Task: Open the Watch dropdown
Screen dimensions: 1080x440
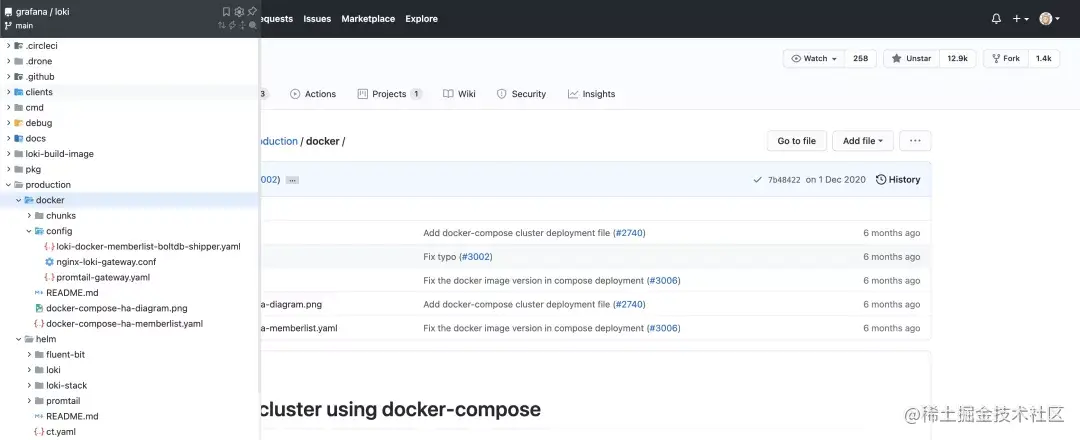Action: click(x=814, y=59)
